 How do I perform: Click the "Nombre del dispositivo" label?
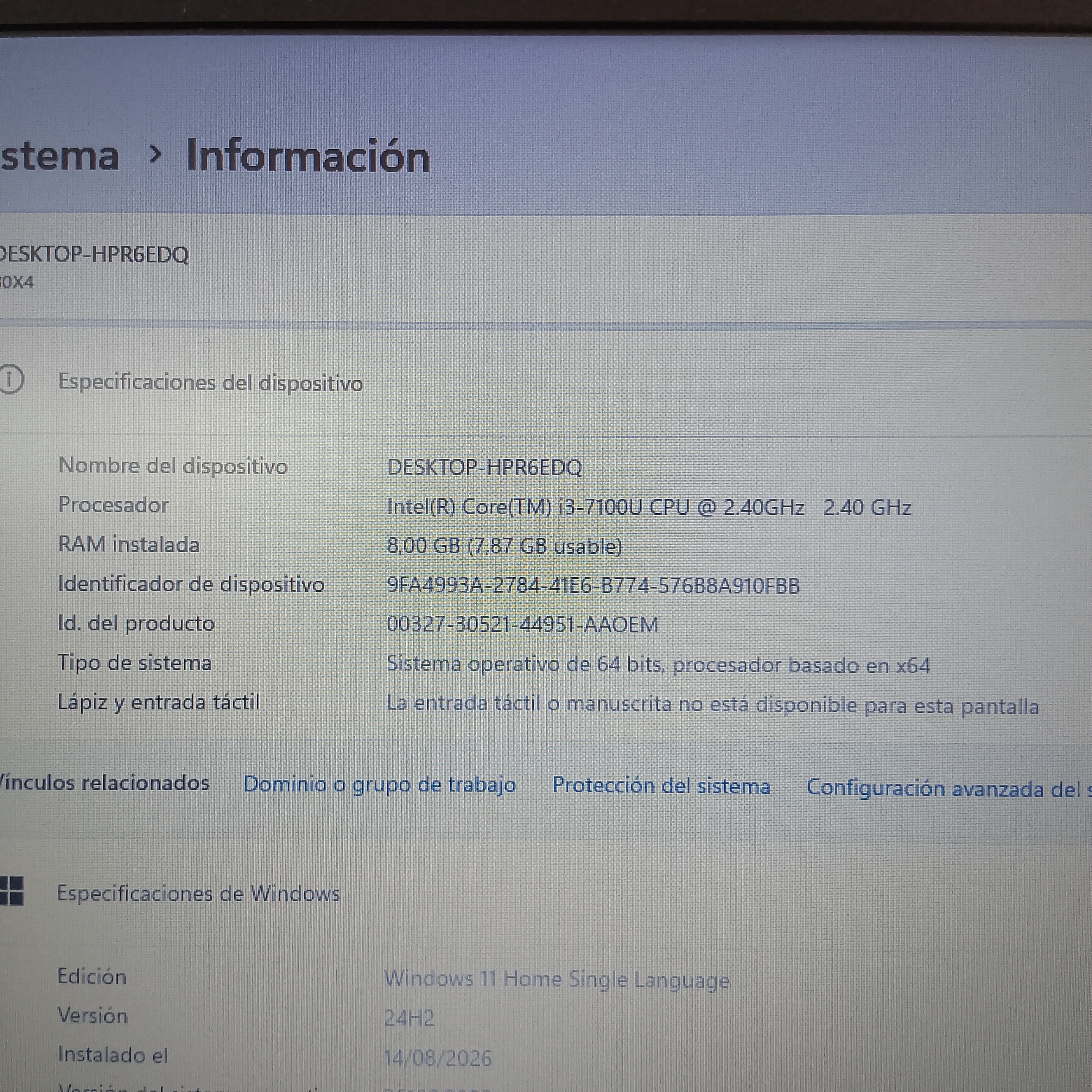pyautogui.click(x=173, y=466)
